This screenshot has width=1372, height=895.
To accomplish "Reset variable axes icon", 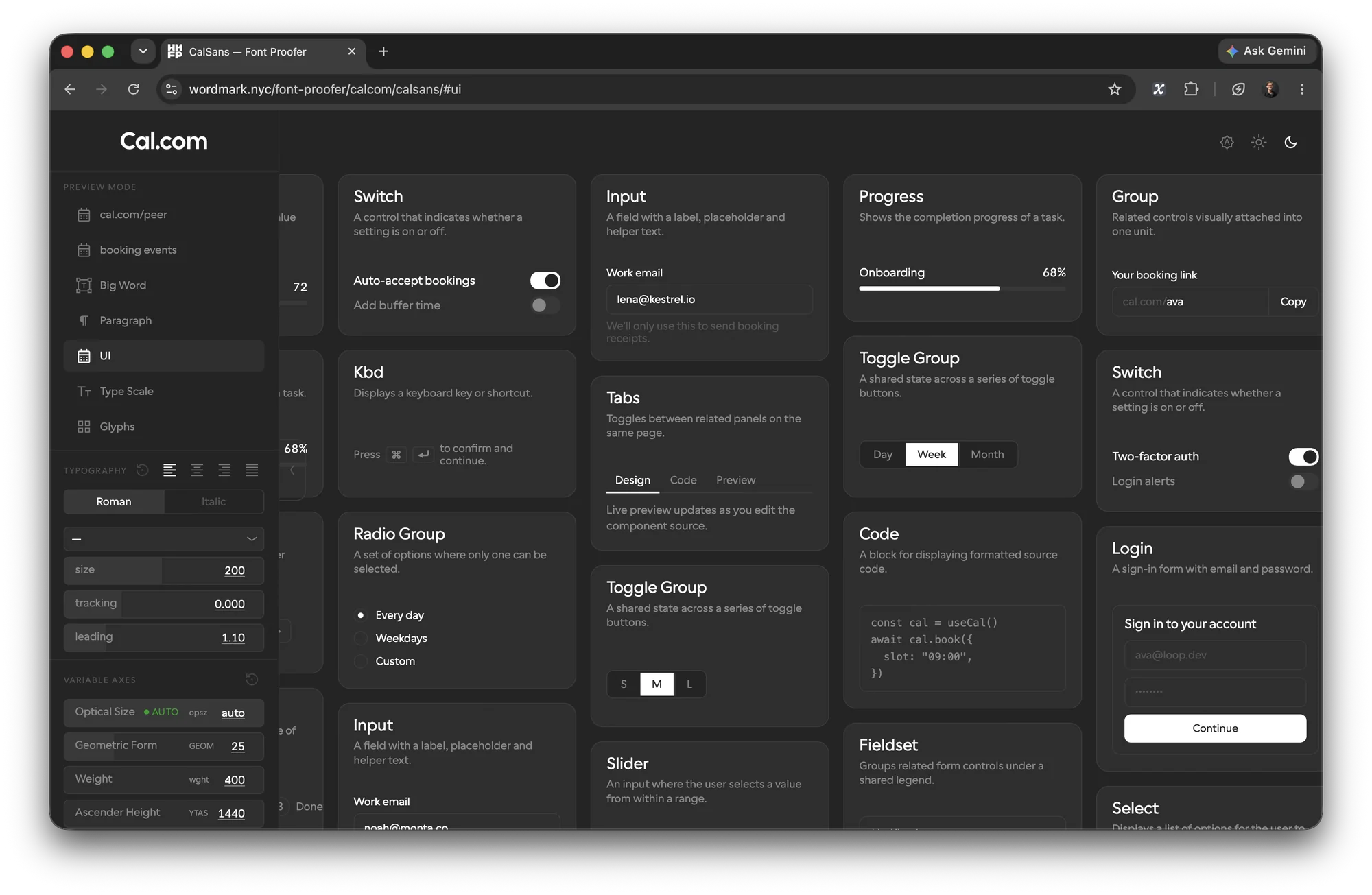I will (252, 680).
